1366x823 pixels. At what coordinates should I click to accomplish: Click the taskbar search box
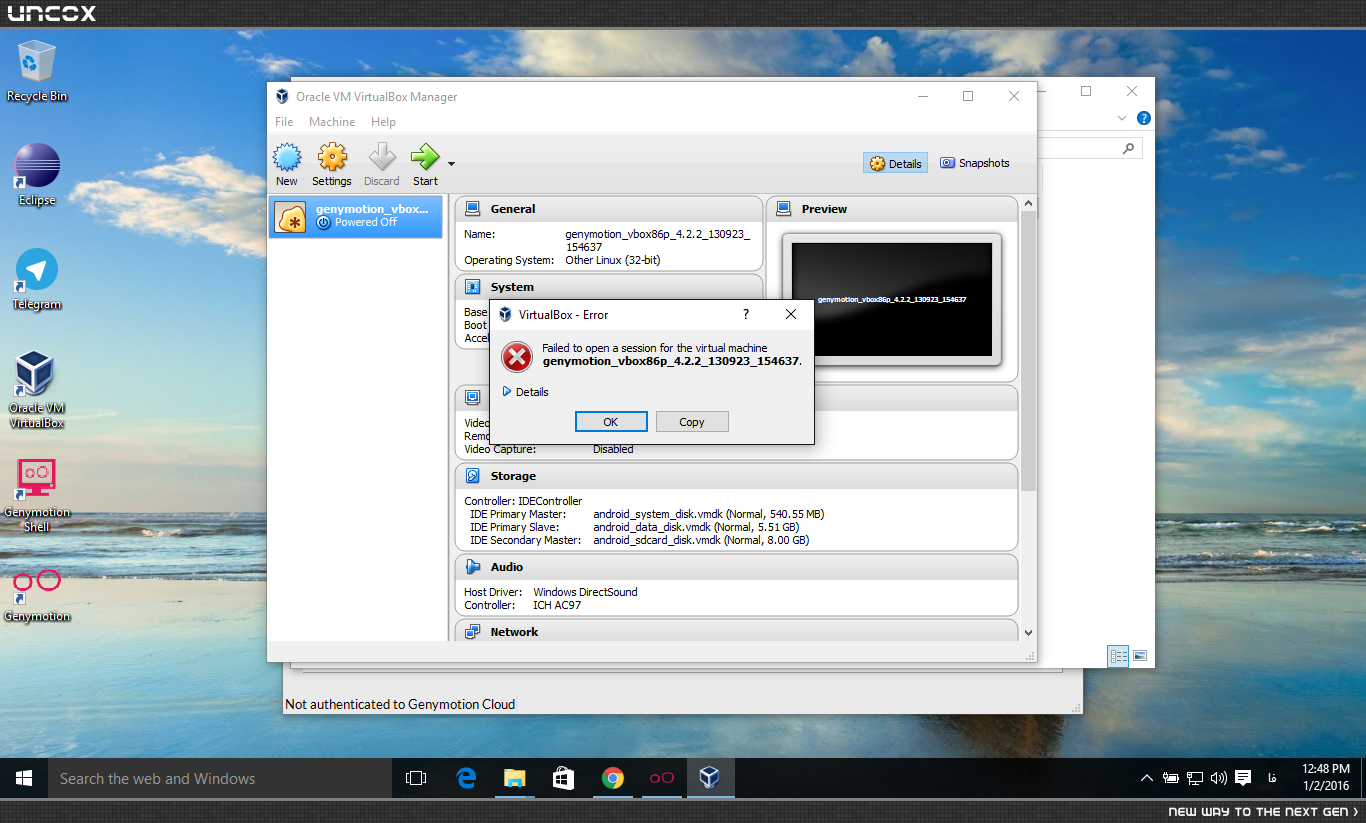(220, 778)
